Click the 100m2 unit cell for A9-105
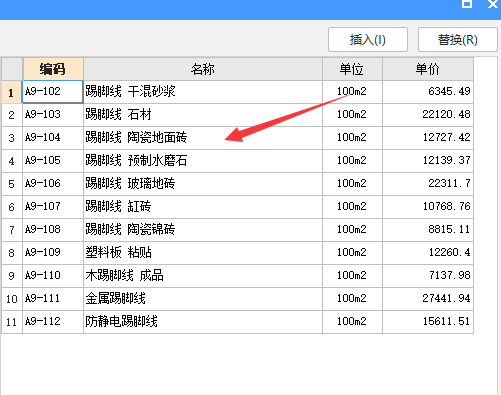The height and width of the screenshot is (395, 501). 352,161
